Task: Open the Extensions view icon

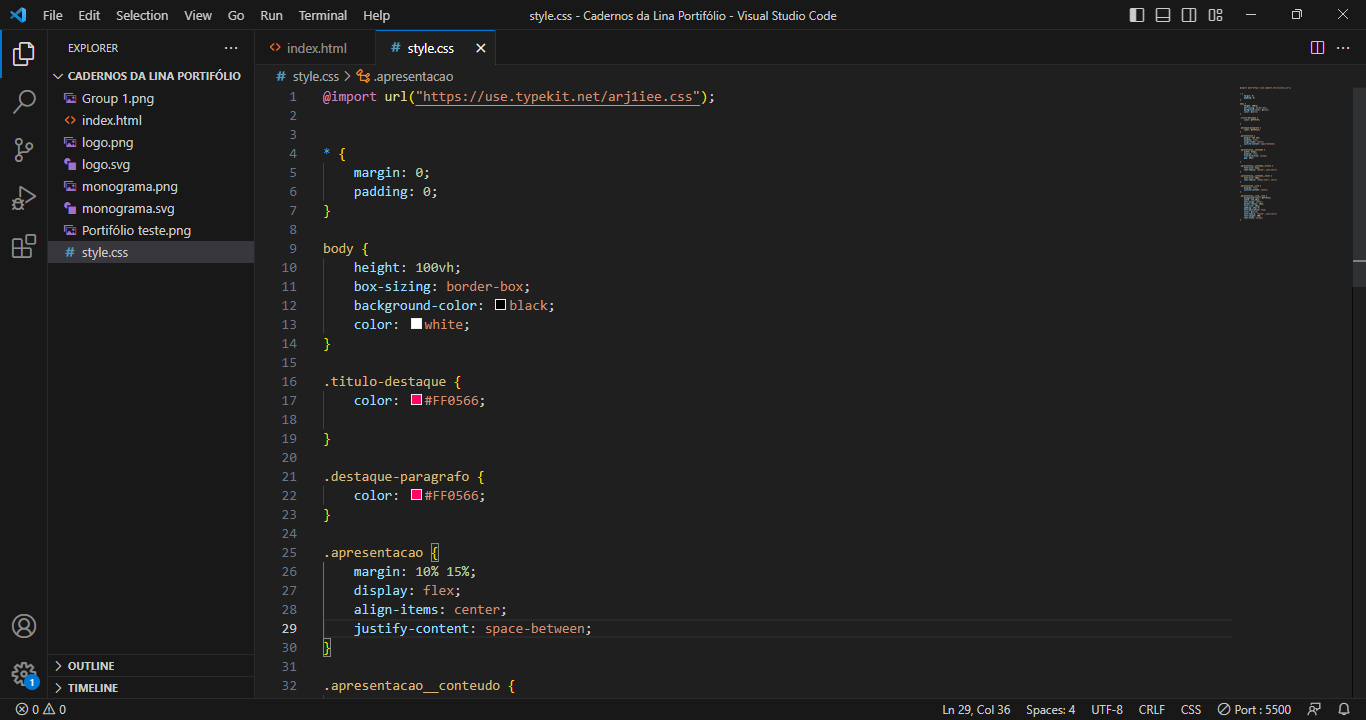Action: (24, 246)
